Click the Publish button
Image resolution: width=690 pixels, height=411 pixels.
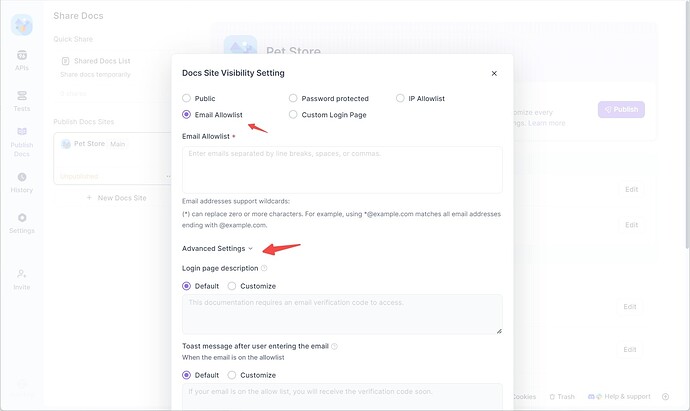pos(621,110)
